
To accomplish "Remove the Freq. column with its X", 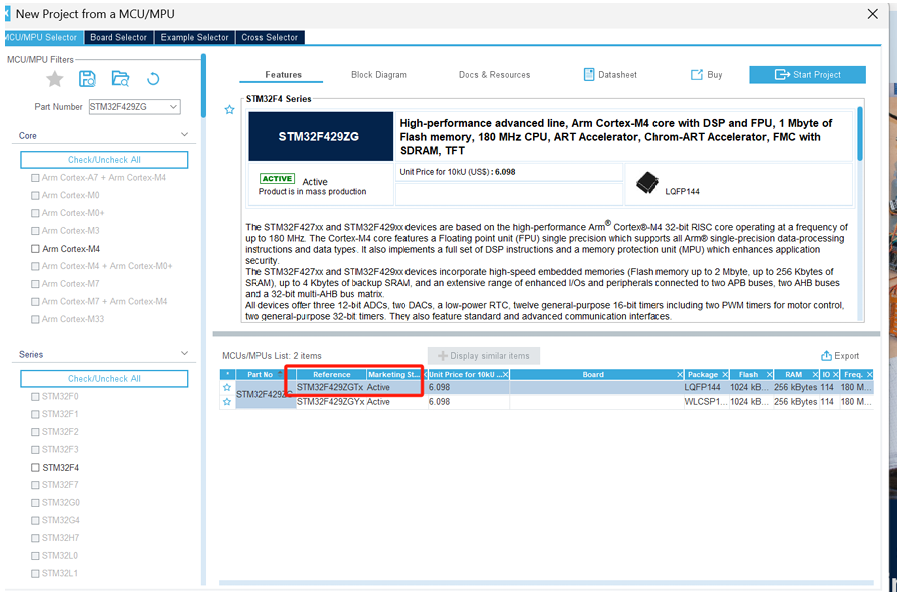I will (869, 374).
